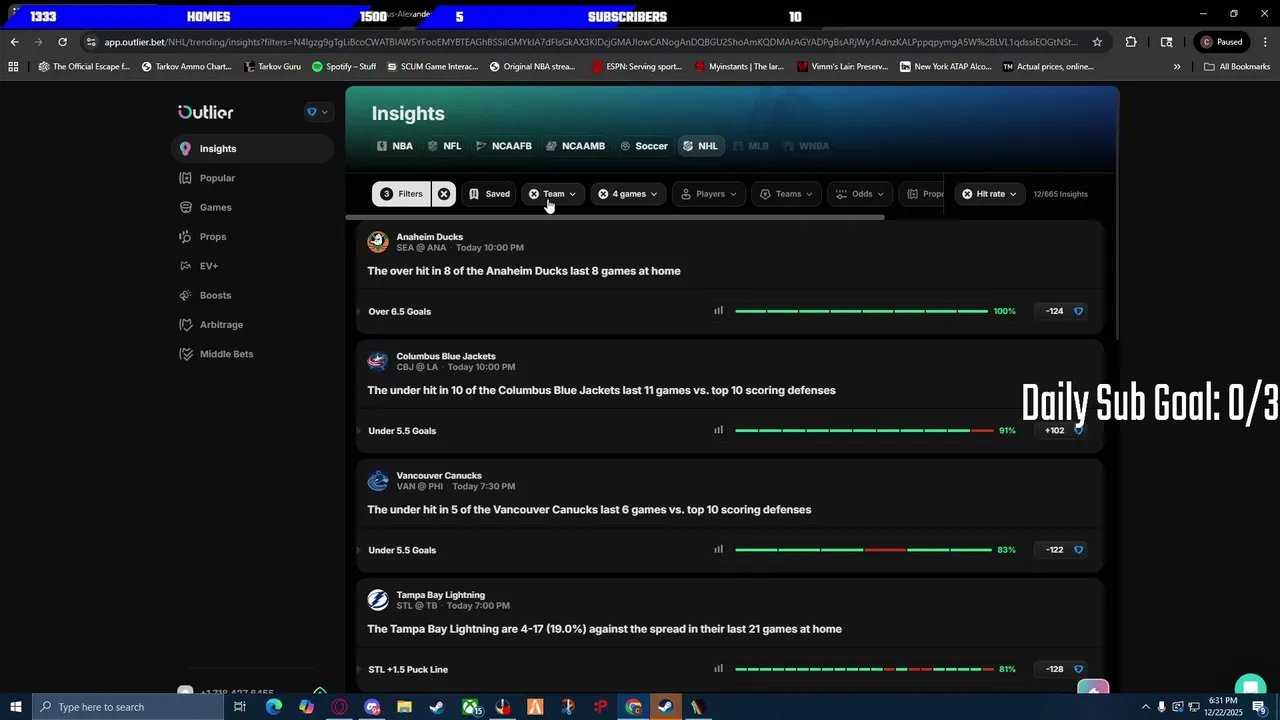The height and width of the screenshot is (720, 1280).
Task: Click the horizontal scrollbar under the filter chips
Action: coord(615,217)
